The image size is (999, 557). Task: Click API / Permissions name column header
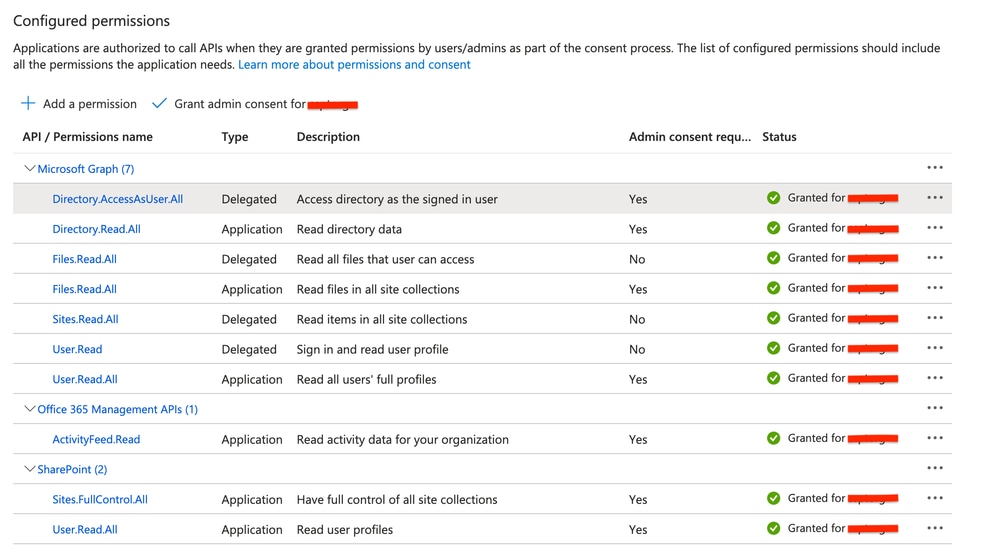click(x=87, y=136)
